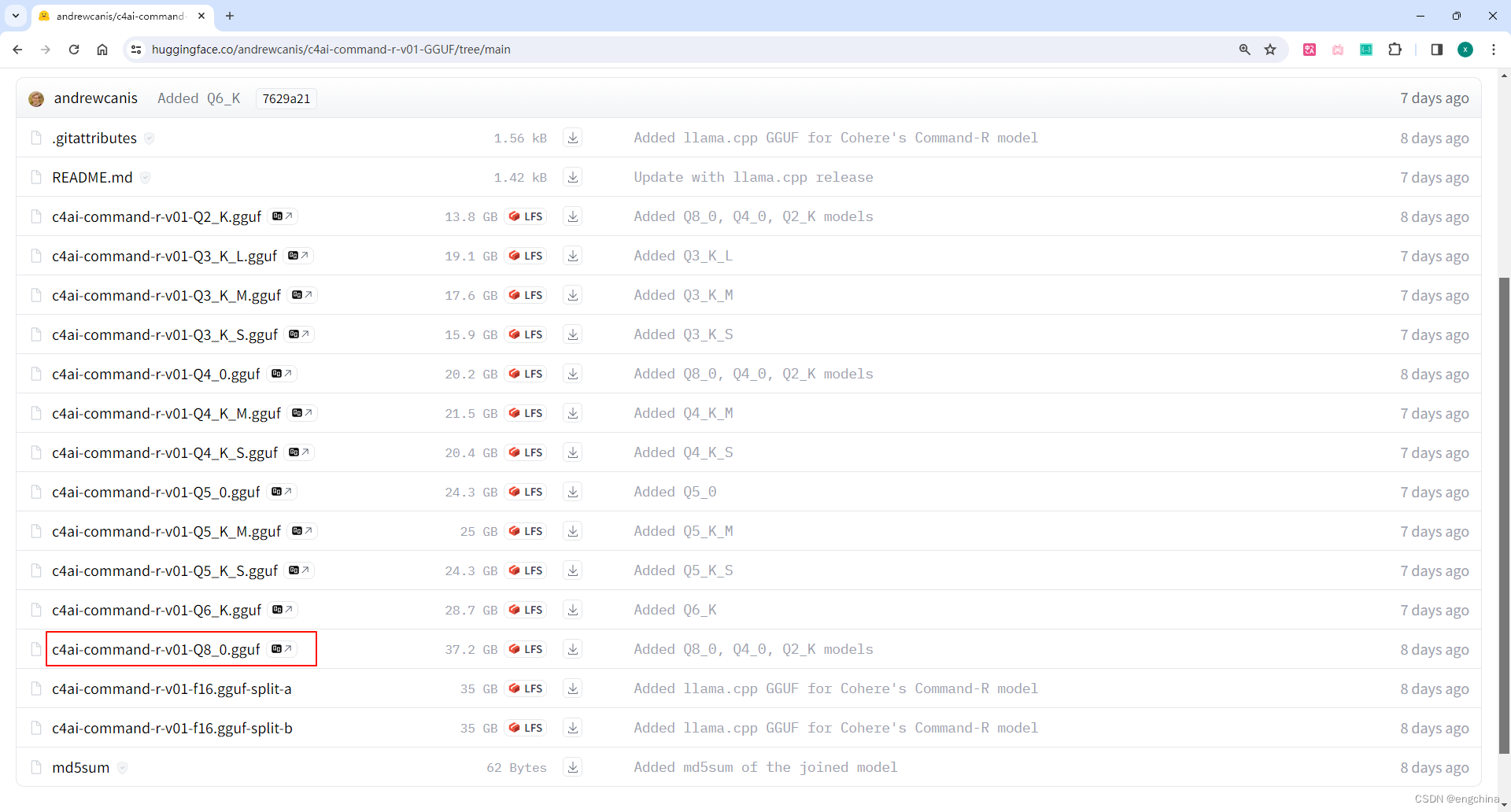The height and width of the screenshot is (812, 1511).
Task: Open zoom magnifier icon in address bar
Action: coord(1245,50)
